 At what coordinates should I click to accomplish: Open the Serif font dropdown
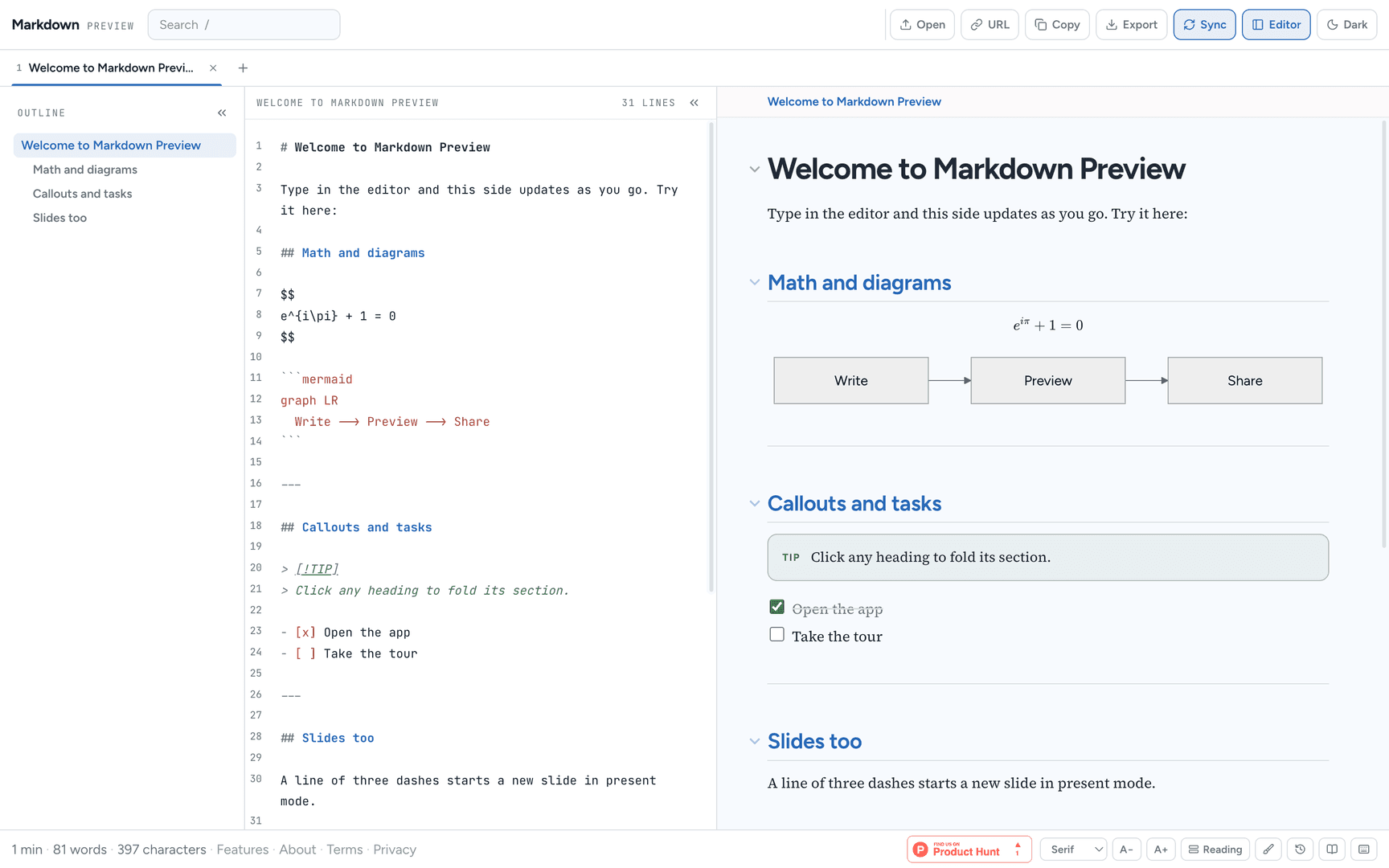click(1074, 850)
